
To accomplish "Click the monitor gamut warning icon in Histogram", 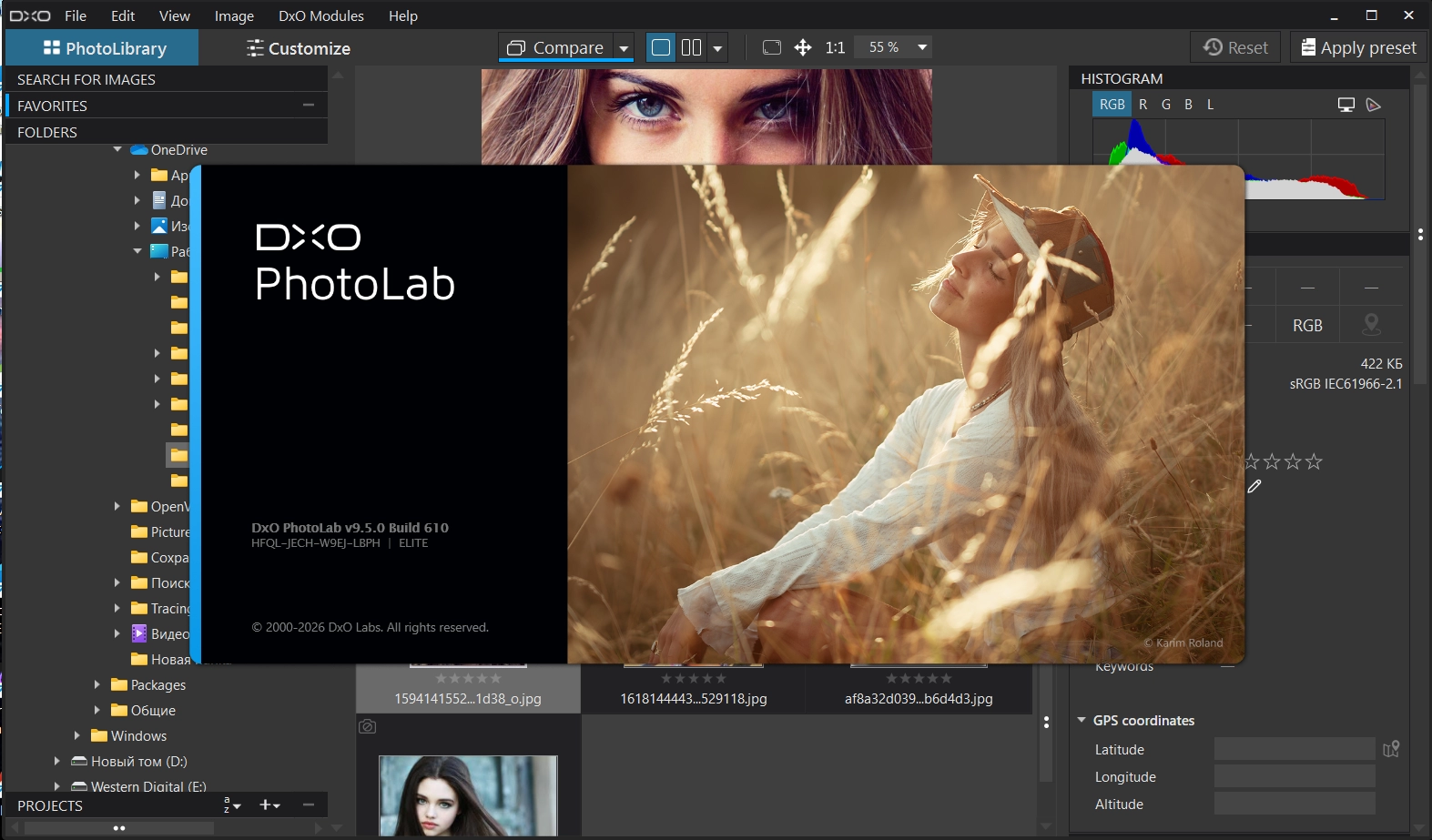I will 1346,105.
